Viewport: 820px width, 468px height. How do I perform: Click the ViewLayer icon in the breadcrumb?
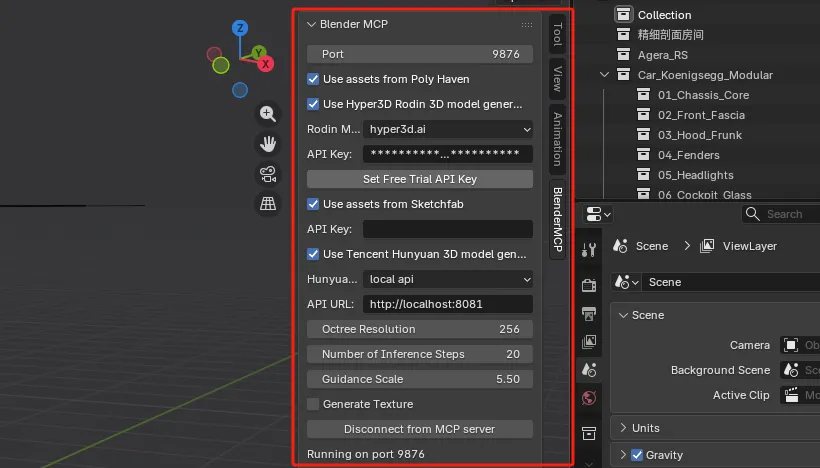(x=707, y=246)
